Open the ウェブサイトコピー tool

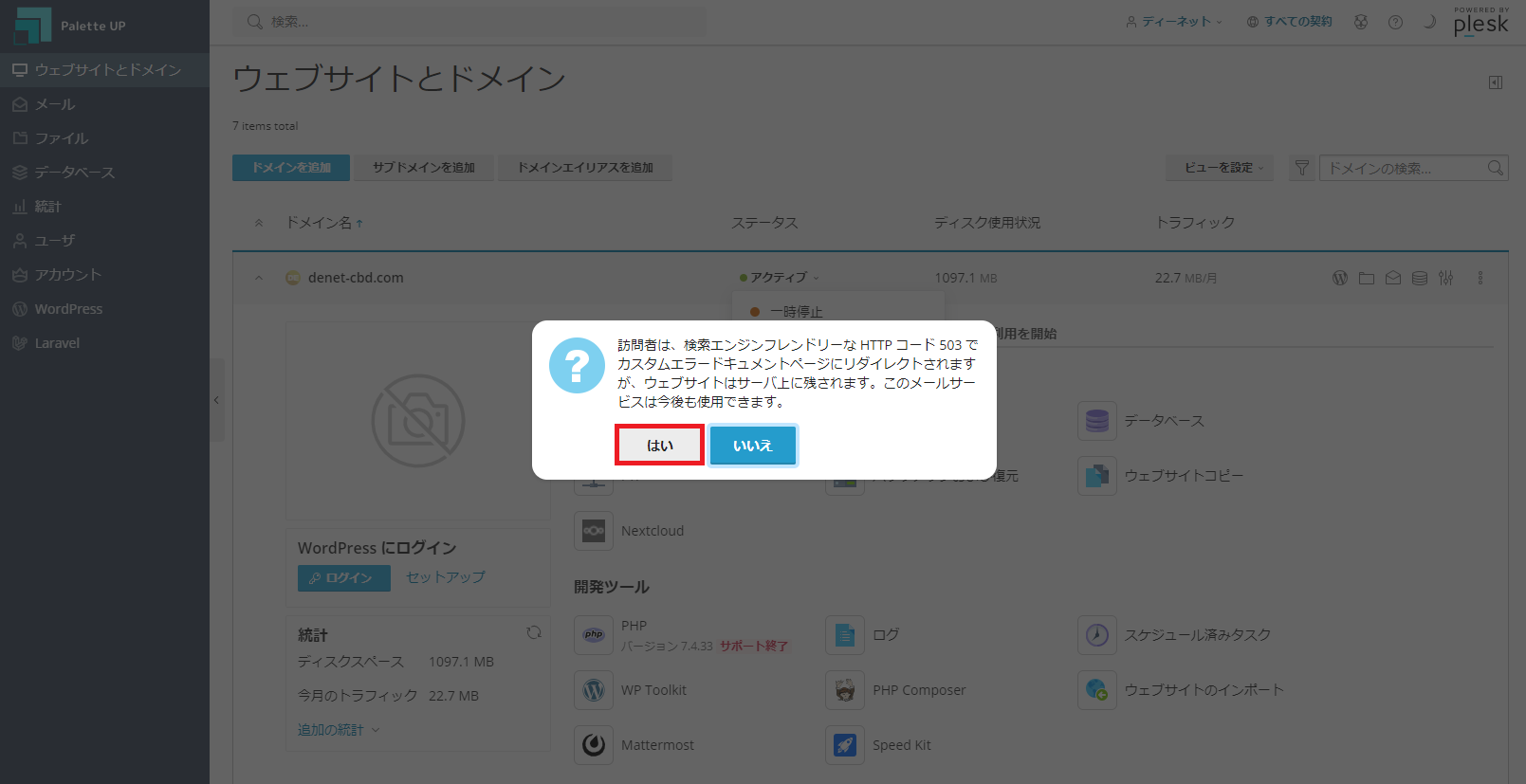click(x=1161, y=476)
